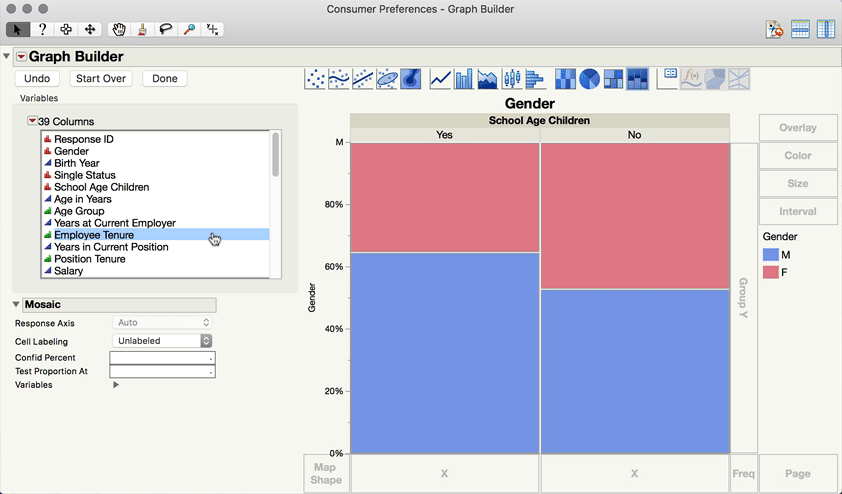Open the Graph Builder red triangle menu
842x494 pixels.
21,56
